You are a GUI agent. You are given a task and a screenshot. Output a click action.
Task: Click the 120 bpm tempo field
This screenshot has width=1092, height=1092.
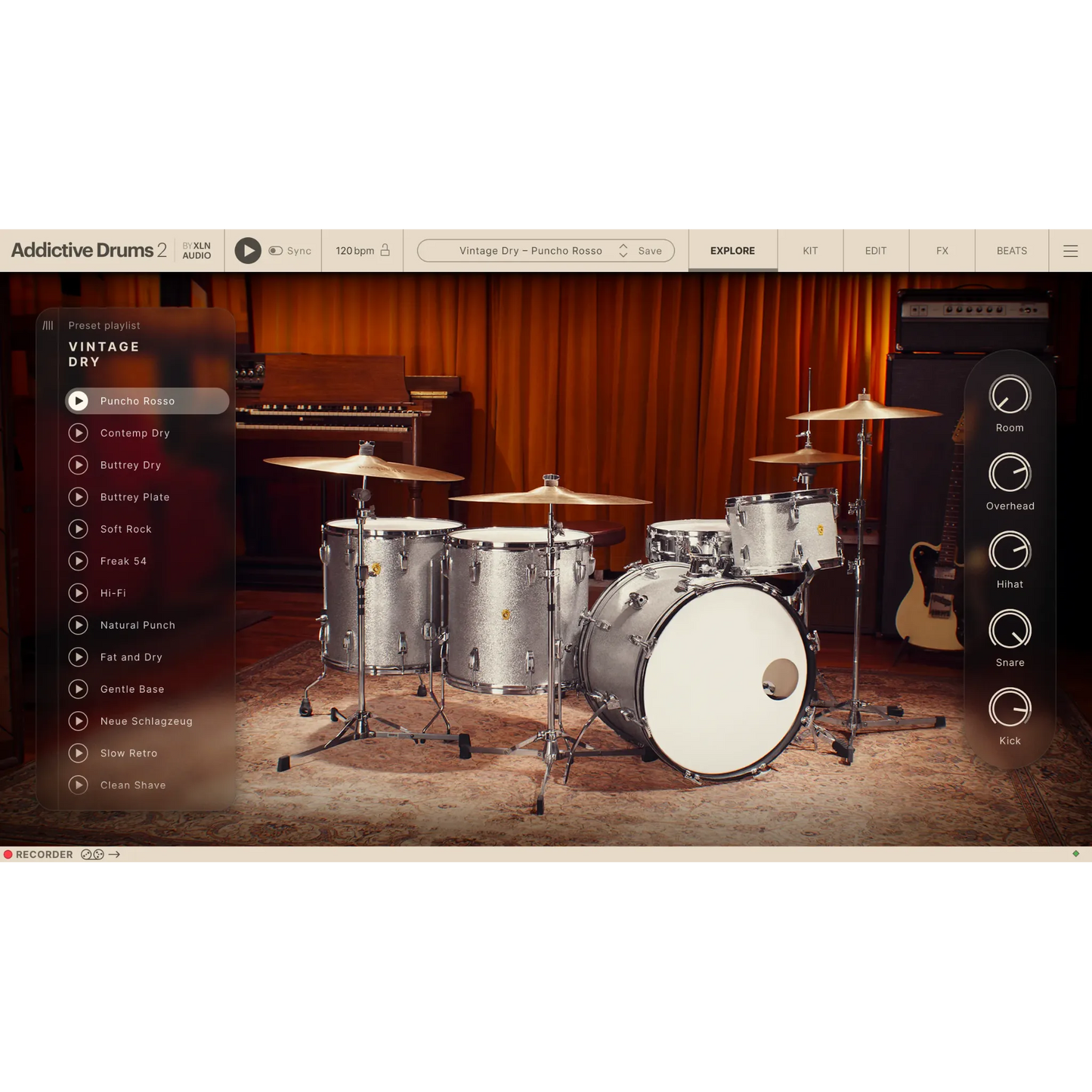pos(354,251)
